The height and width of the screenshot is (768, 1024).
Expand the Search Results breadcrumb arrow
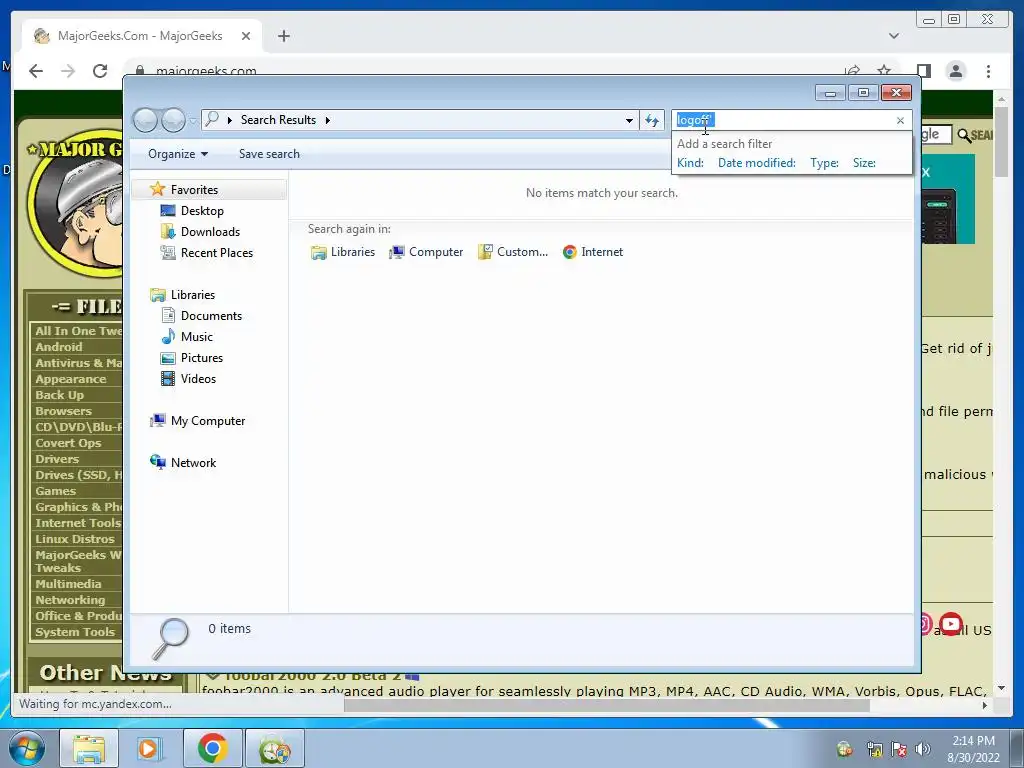328,120
